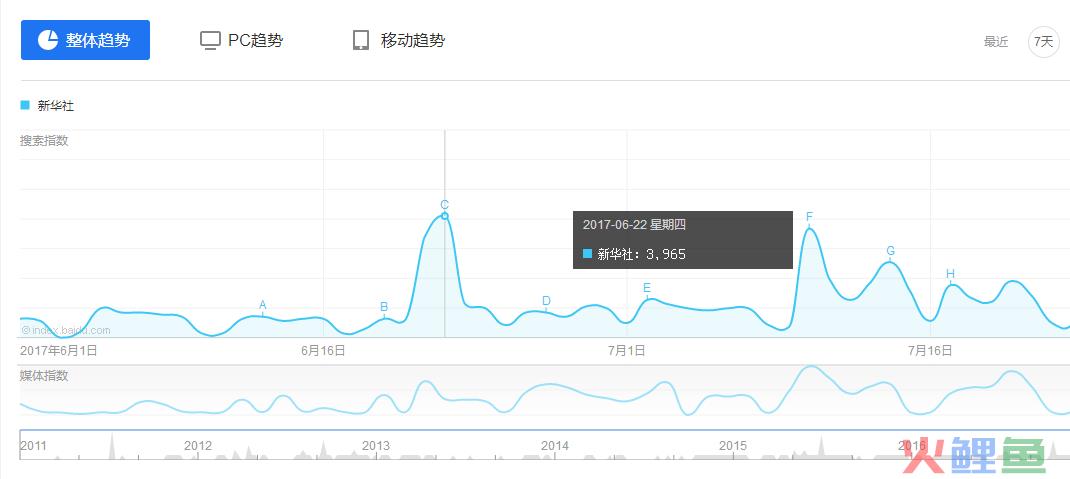The height and width of the screenshot is (479, 1070).
Task: Click 2012 on the timeline range bar
Action: coord(198,446)
